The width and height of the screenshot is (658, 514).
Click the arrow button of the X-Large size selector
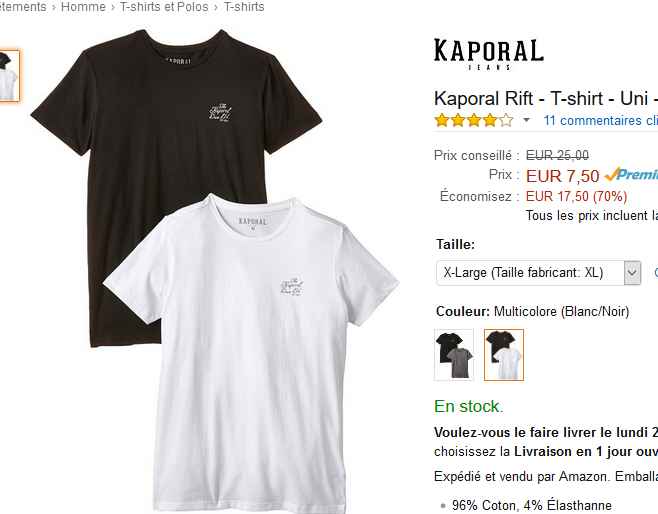coord(632,273)
